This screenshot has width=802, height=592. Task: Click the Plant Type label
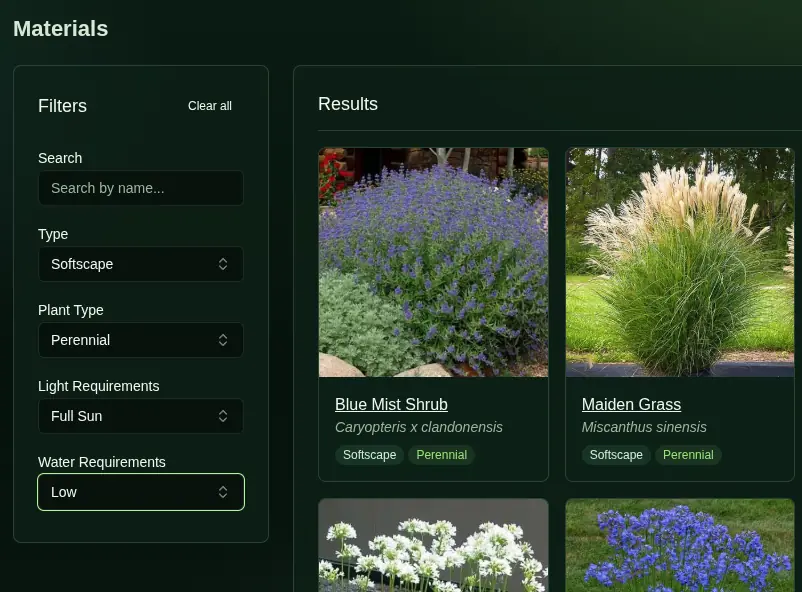coord(71,310)
